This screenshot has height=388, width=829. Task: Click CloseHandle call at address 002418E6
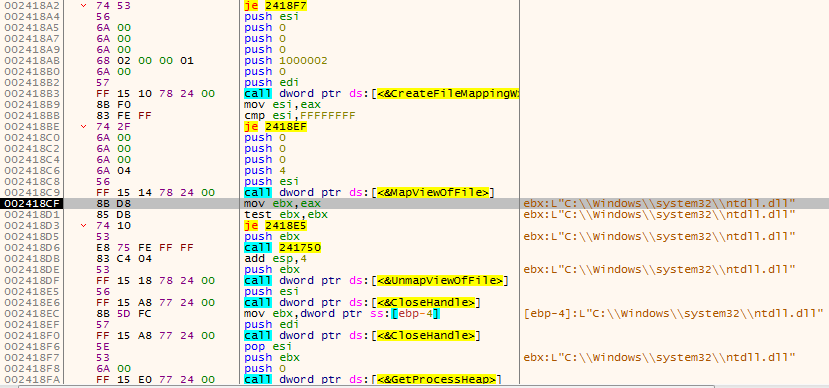(x=362, y=302)
